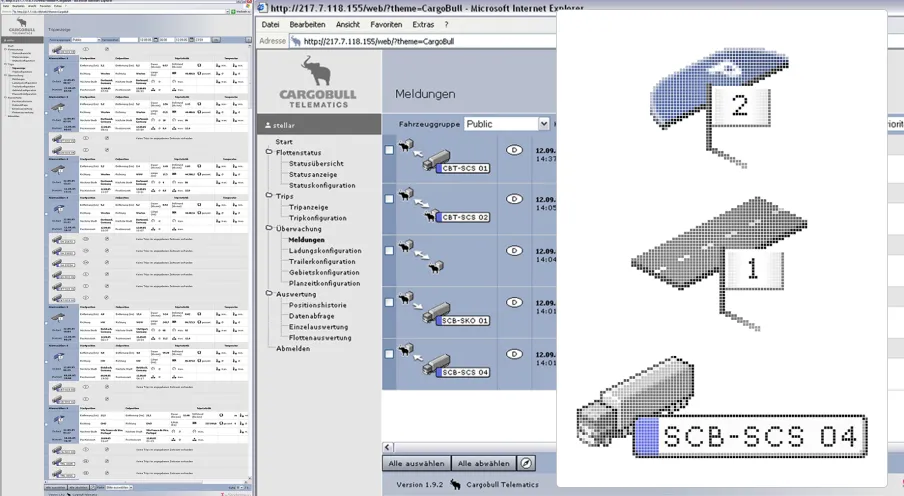Image resolution: width=904 pixels, height=496 pixels.
Task: Click the small elephant icon in the footer
Action: pyautogui.click(x=455, y=484)
